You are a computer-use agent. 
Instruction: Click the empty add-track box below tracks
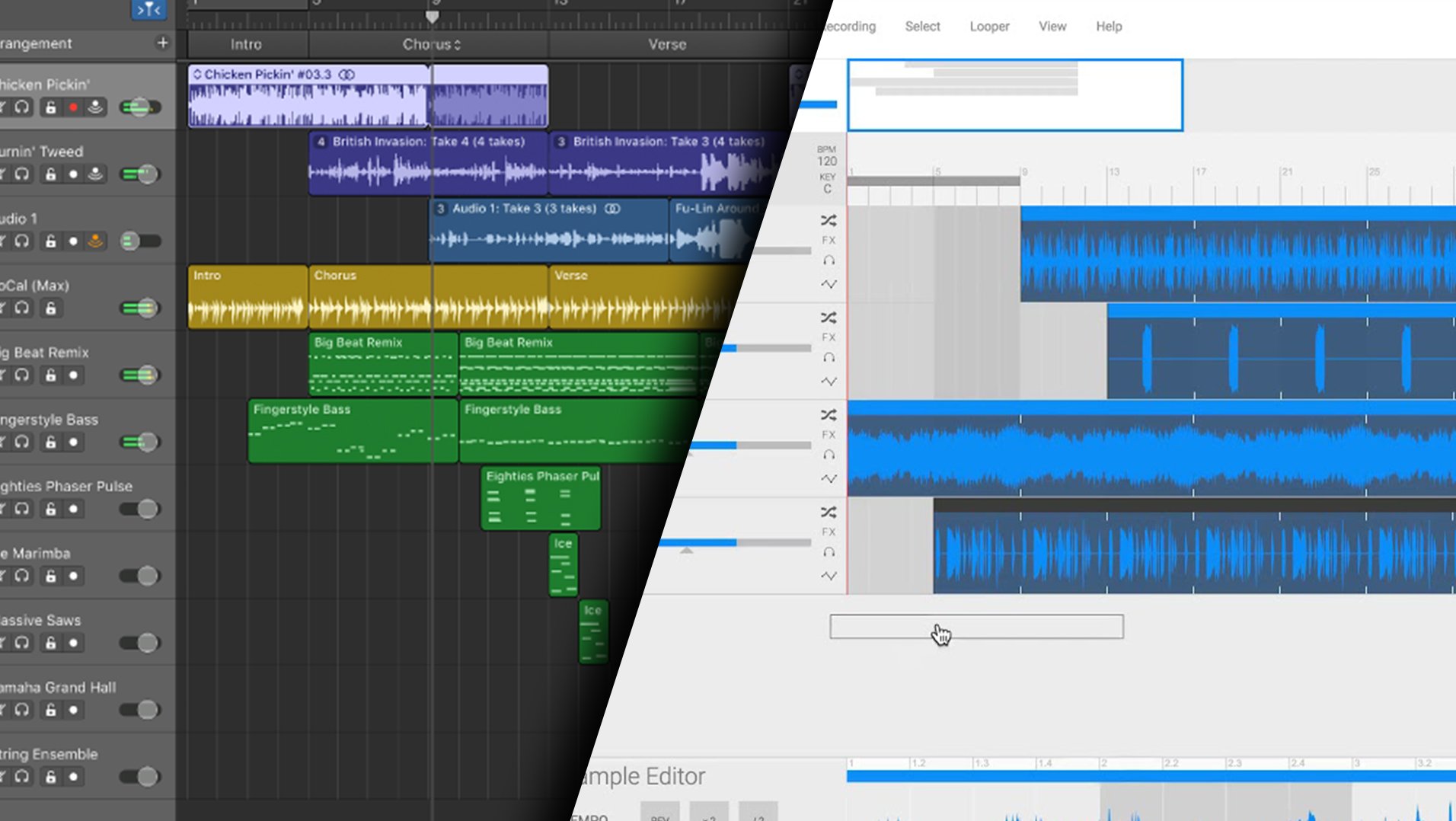(975, 627)
